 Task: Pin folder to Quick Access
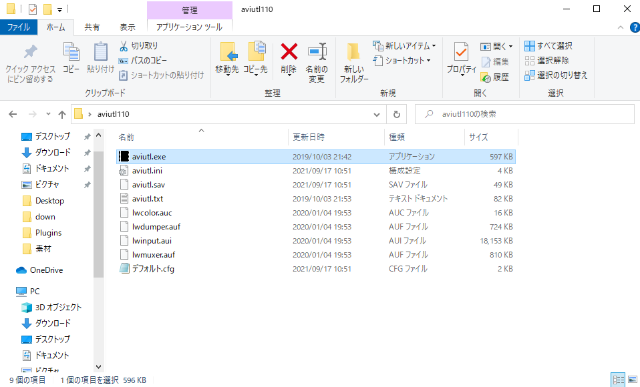[x=30, y=62]
